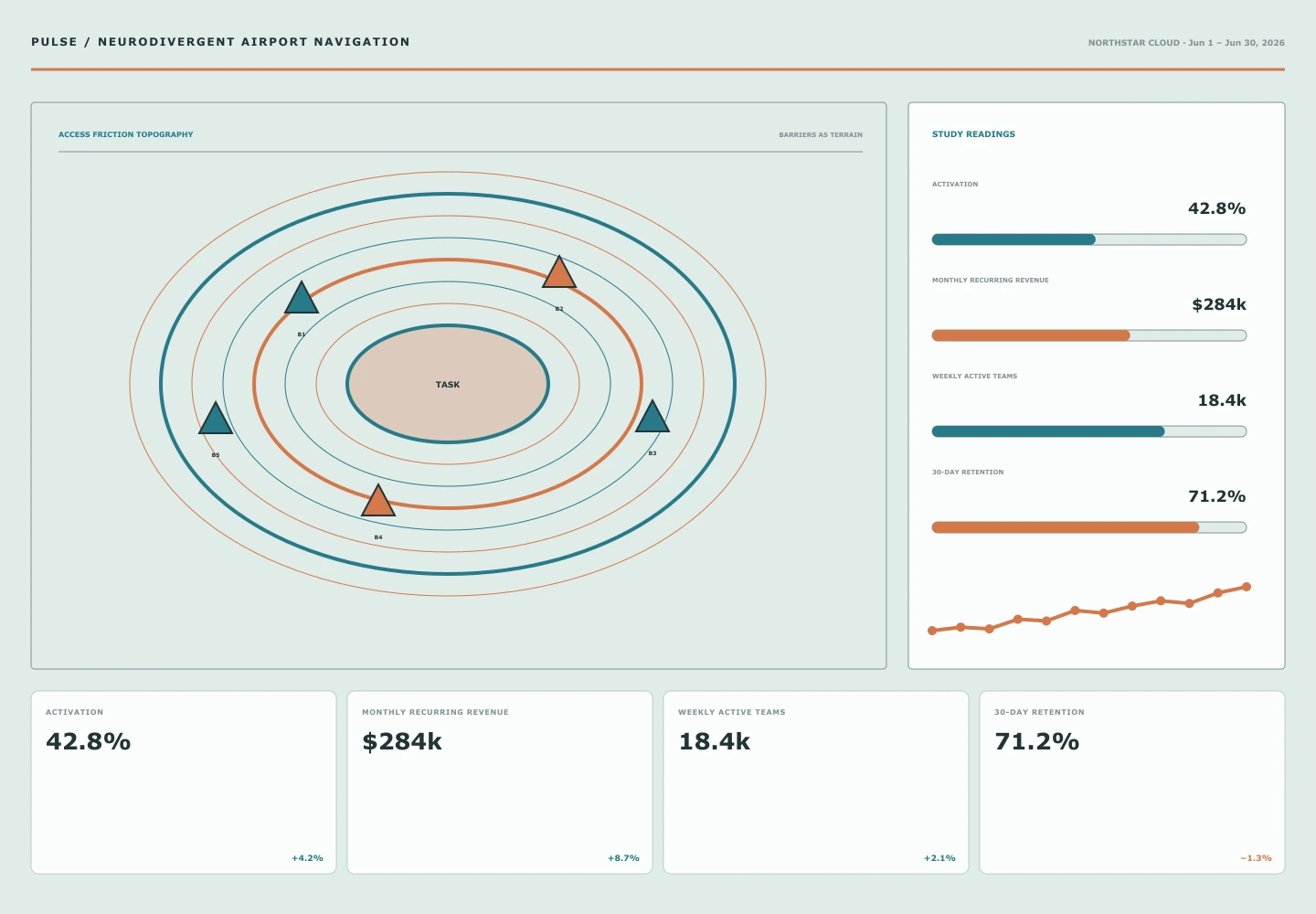Click the +8.7% change indicator
1316x914 pixels.
click(623, 858)
